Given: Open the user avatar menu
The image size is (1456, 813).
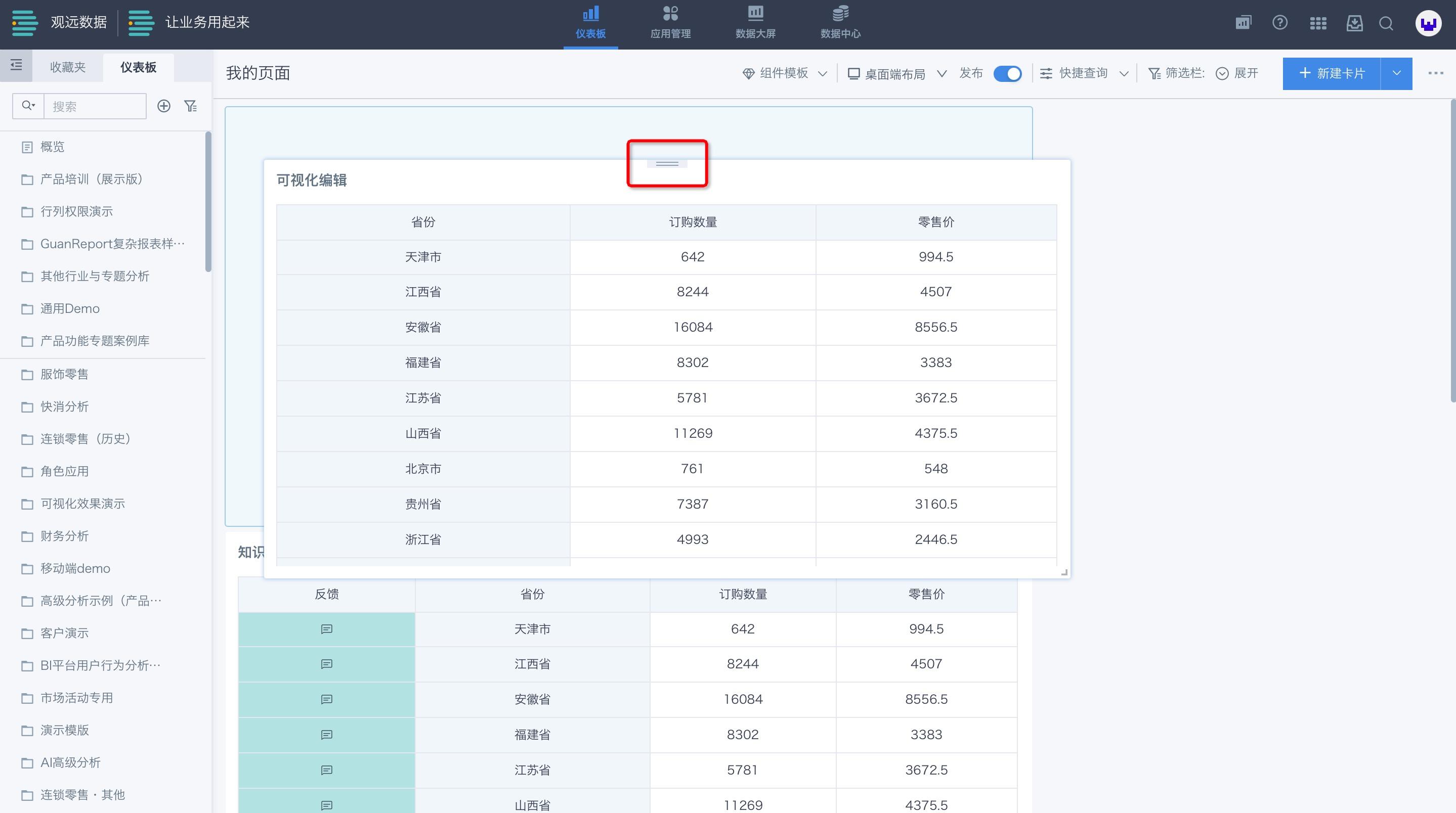Looking at the screenshot, I should tap(1428, 24).
